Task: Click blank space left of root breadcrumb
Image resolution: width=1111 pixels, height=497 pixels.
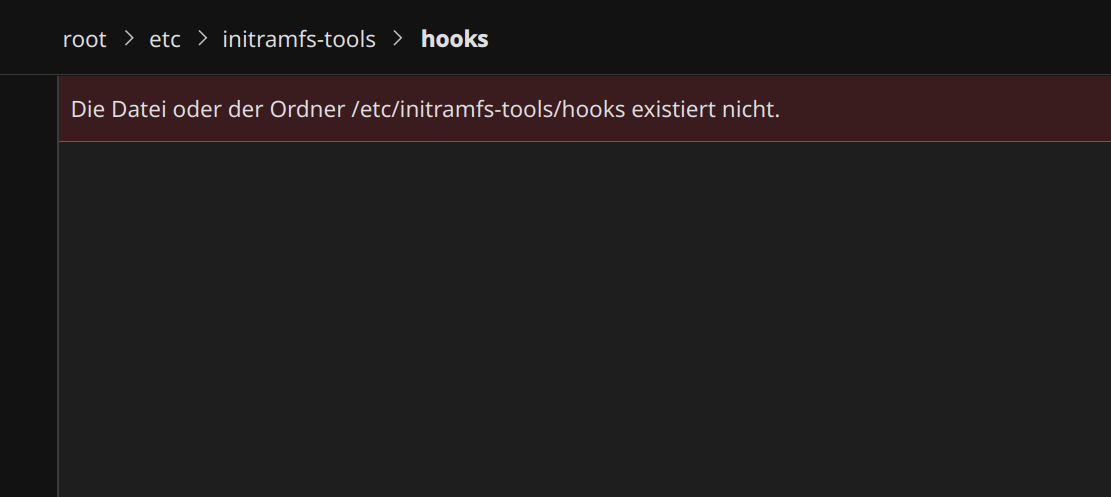Action: pyautogui.click(x=30, y=39)
